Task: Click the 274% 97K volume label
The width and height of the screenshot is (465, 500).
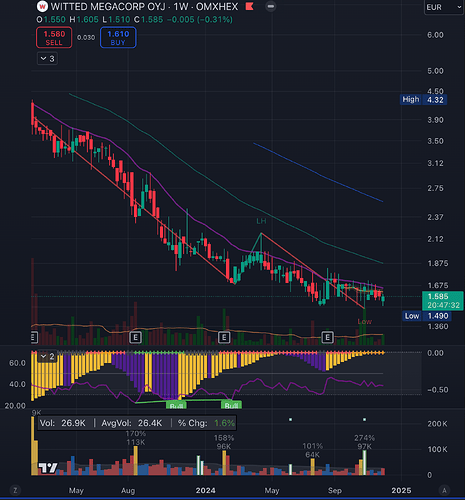Action: (x=364, y=442)
